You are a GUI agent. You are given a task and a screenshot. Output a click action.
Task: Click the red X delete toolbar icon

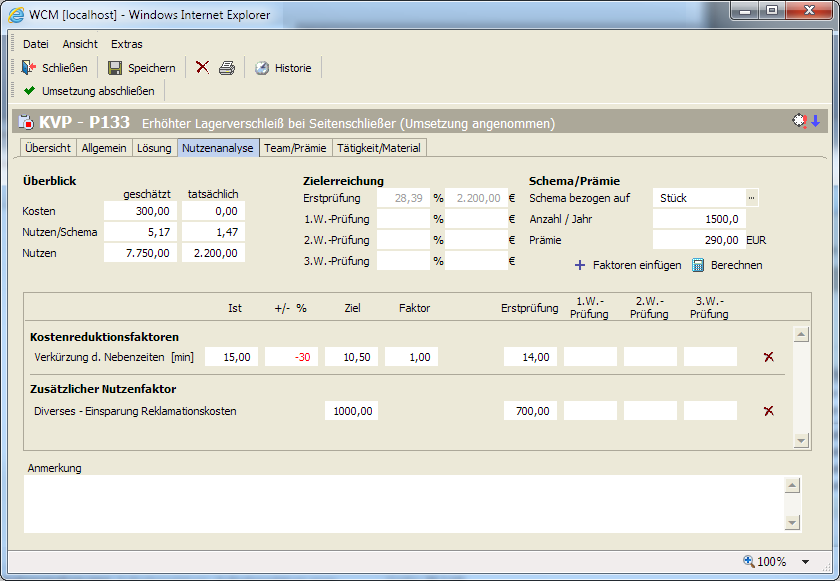click(x=202, y=67)
